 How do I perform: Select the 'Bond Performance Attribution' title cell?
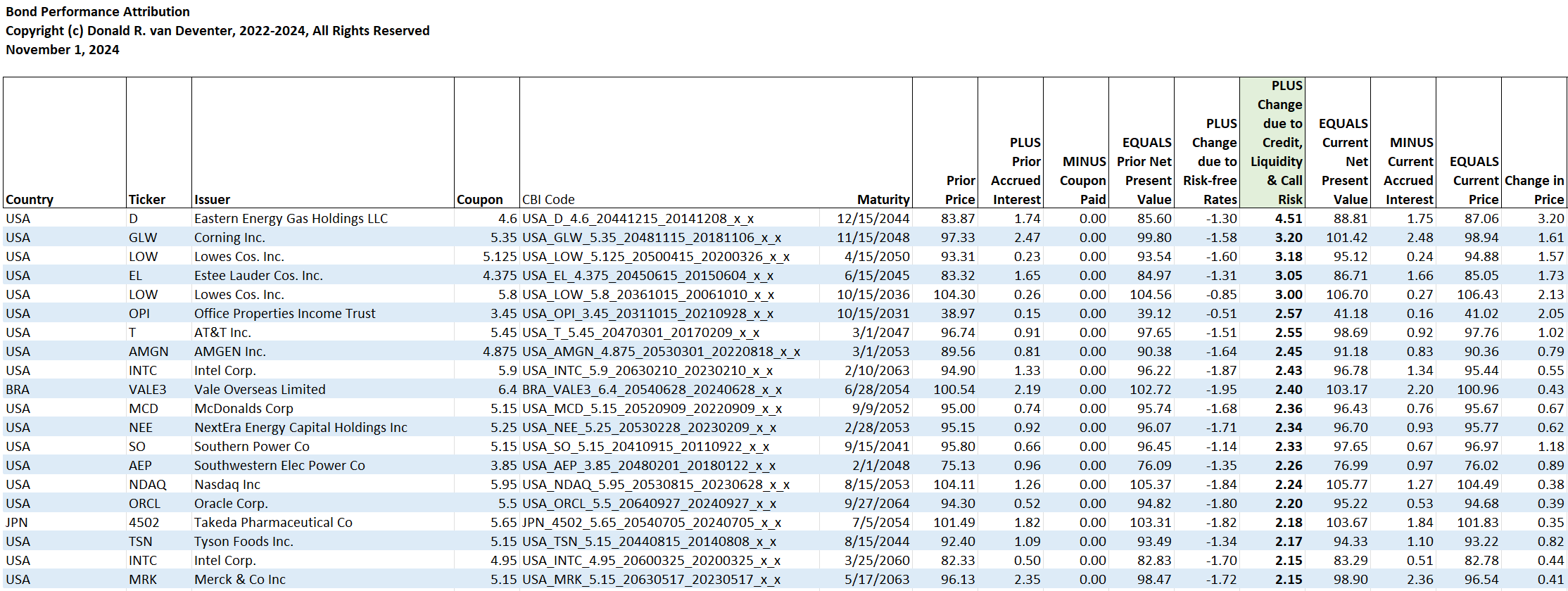(98, 12)
